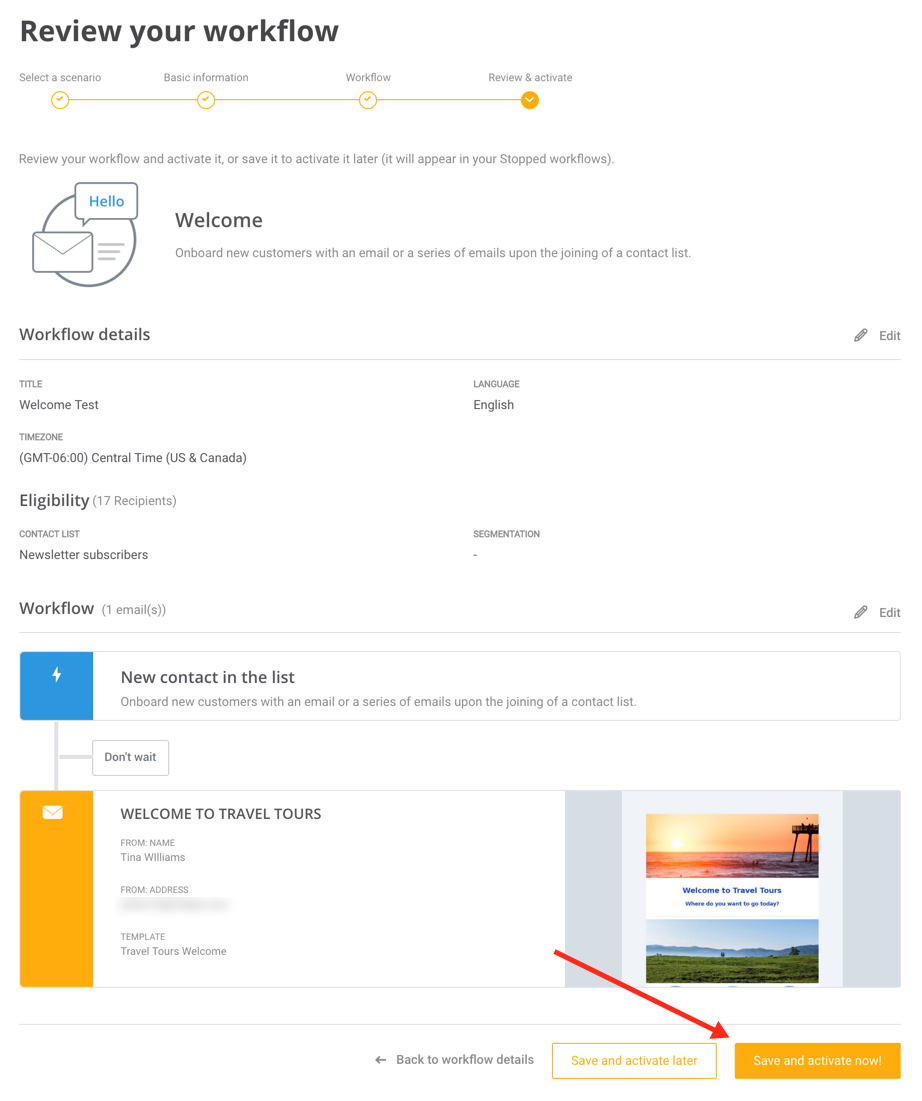Open the Travel Tours email template preview
The width and height of the screenshot is (922, 1101).
coord(732,889)
